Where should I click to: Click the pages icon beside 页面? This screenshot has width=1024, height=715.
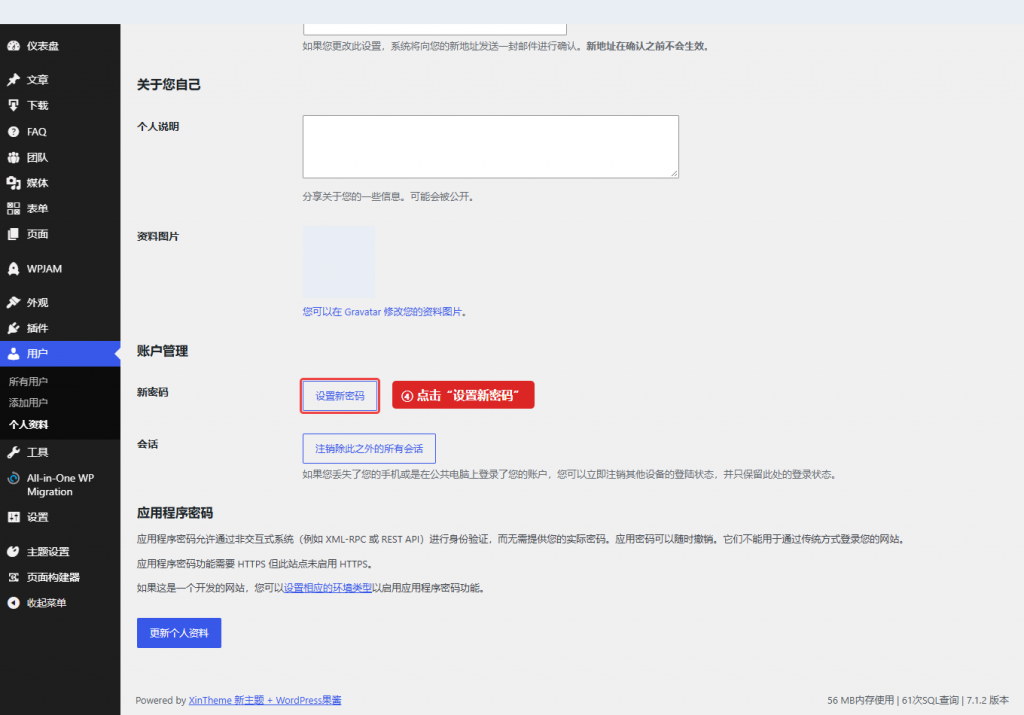click(13, 234)
